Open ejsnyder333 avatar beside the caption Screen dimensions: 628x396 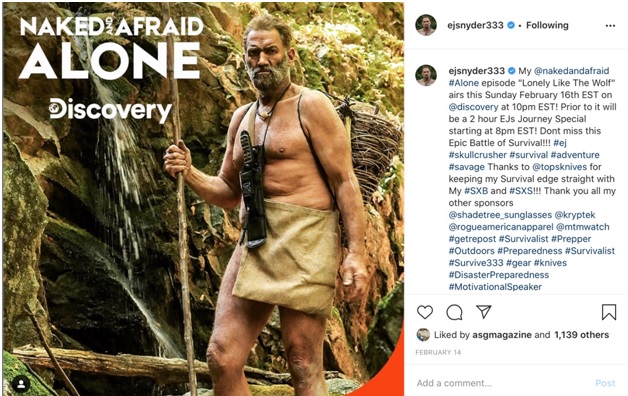[x=426, y=76]
